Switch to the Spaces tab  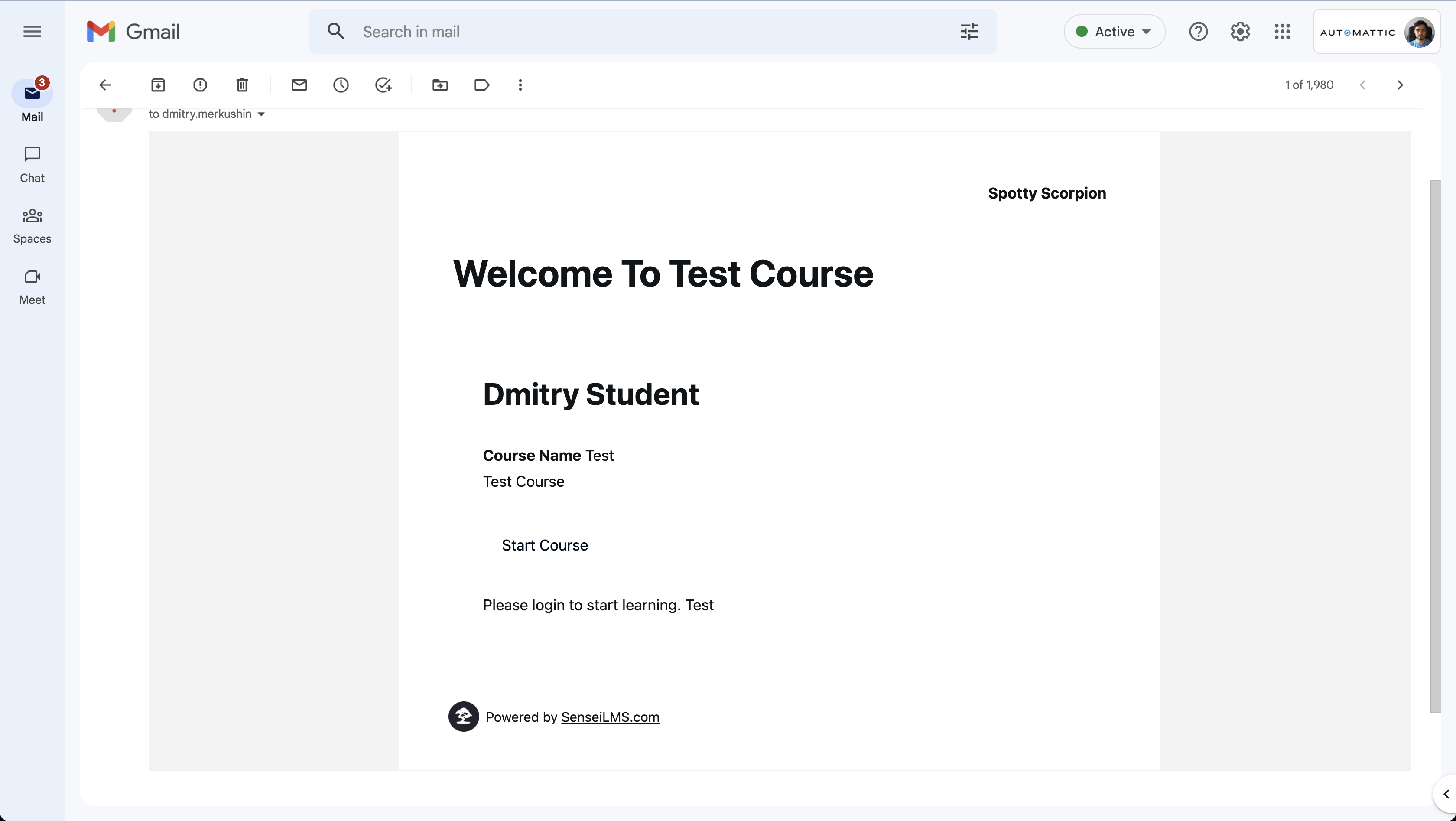[32, 225]
